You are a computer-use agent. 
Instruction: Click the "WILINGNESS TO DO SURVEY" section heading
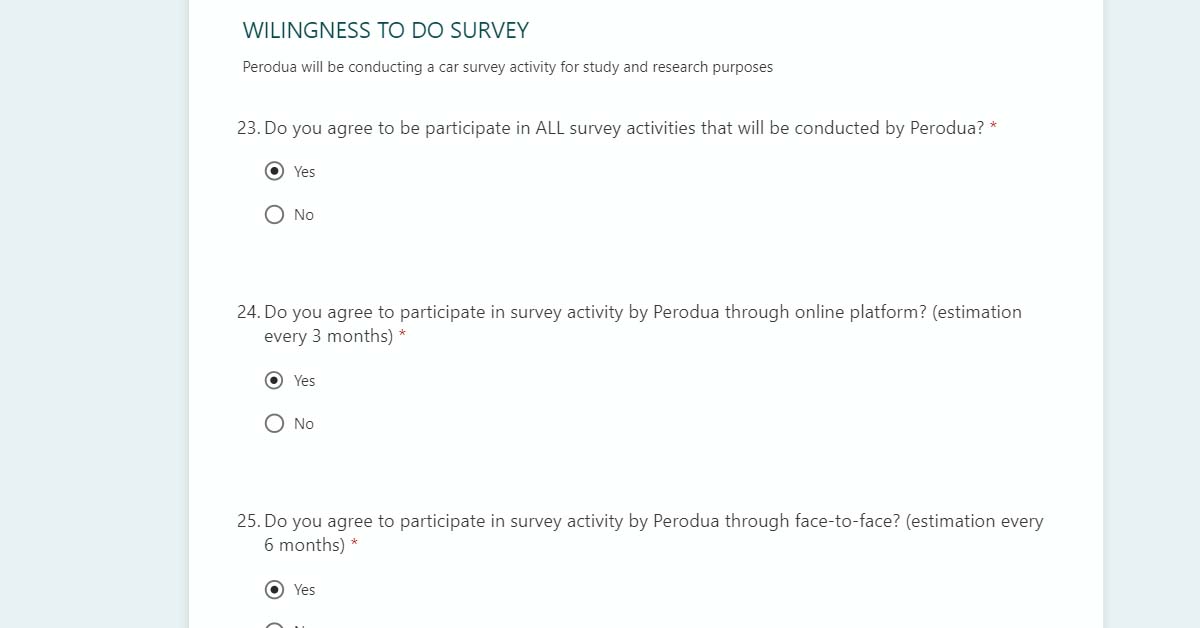click(385, 31)
